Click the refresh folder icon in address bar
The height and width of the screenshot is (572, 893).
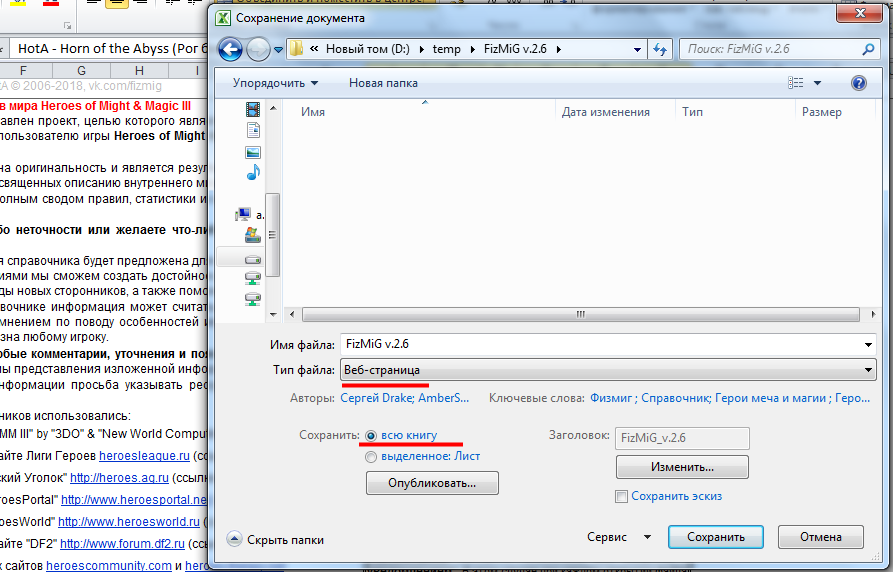pyautogui.click(x=660, y=49)
